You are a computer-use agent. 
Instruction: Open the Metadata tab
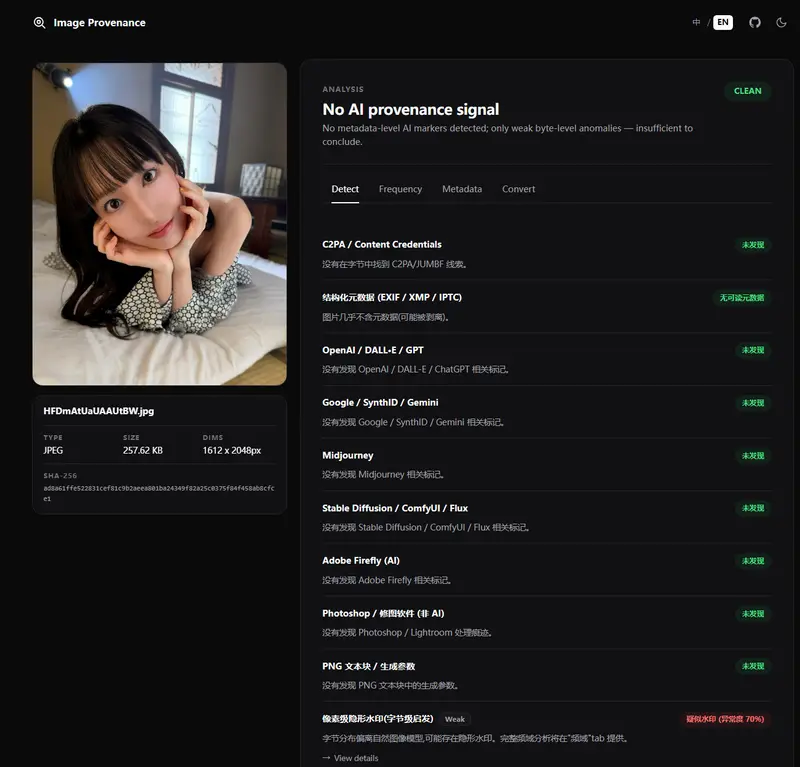[462, 189]
